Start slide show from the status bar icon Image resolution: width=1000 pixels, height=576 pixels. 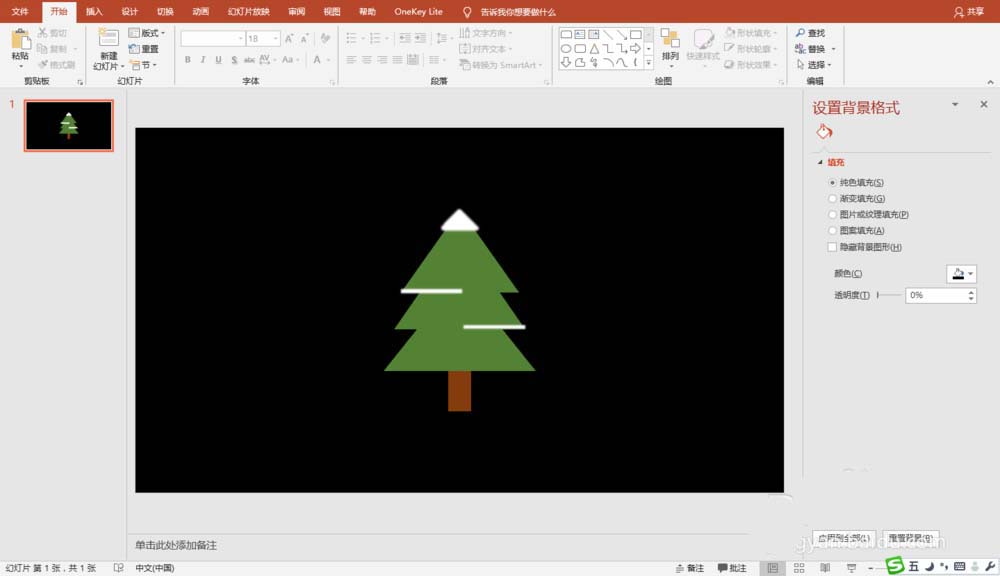[x=851, y=568]
